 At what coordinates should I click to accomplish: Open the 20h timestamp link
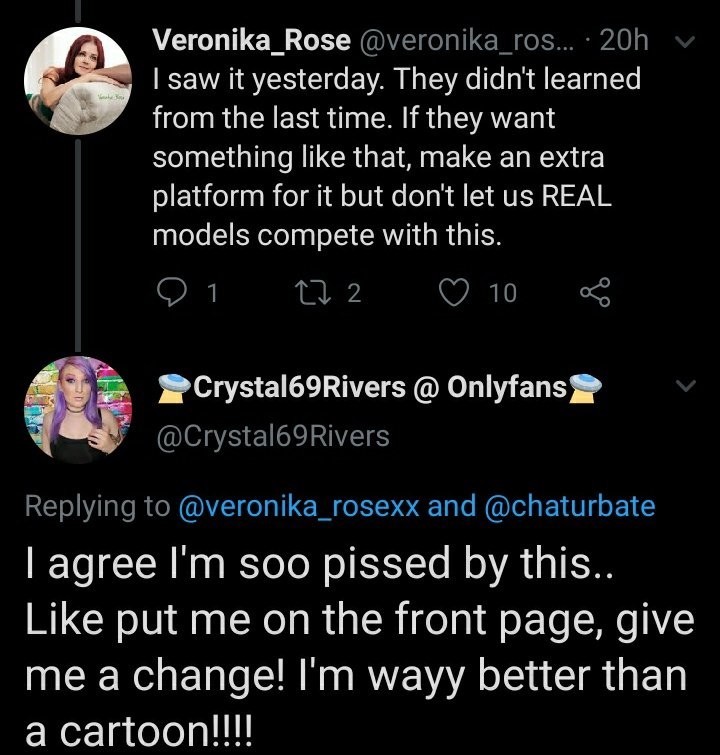pyautogui.click(x=626, y=40)
